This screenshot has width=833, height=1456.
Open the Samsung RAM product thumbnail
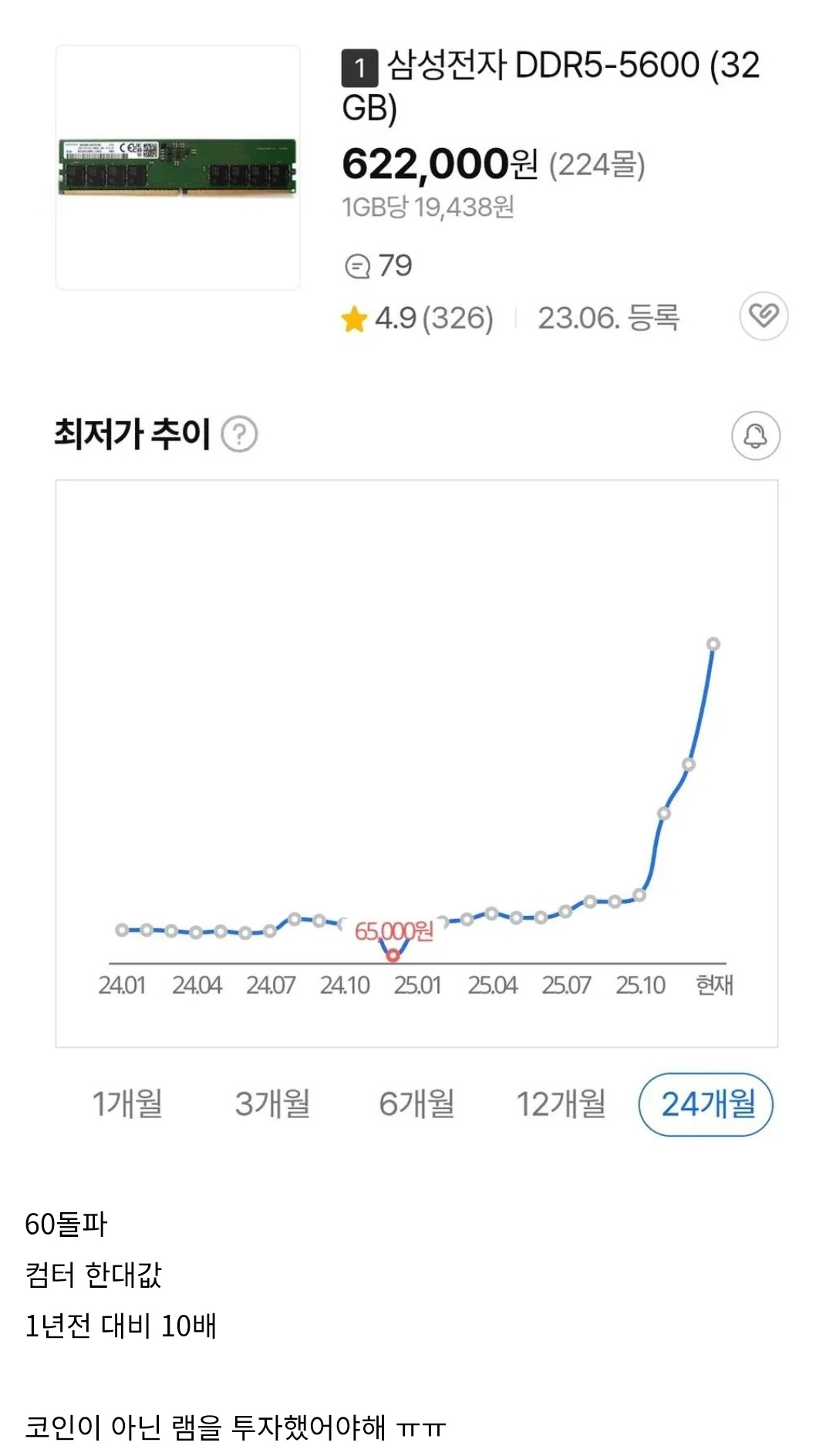tap(178, 167)
